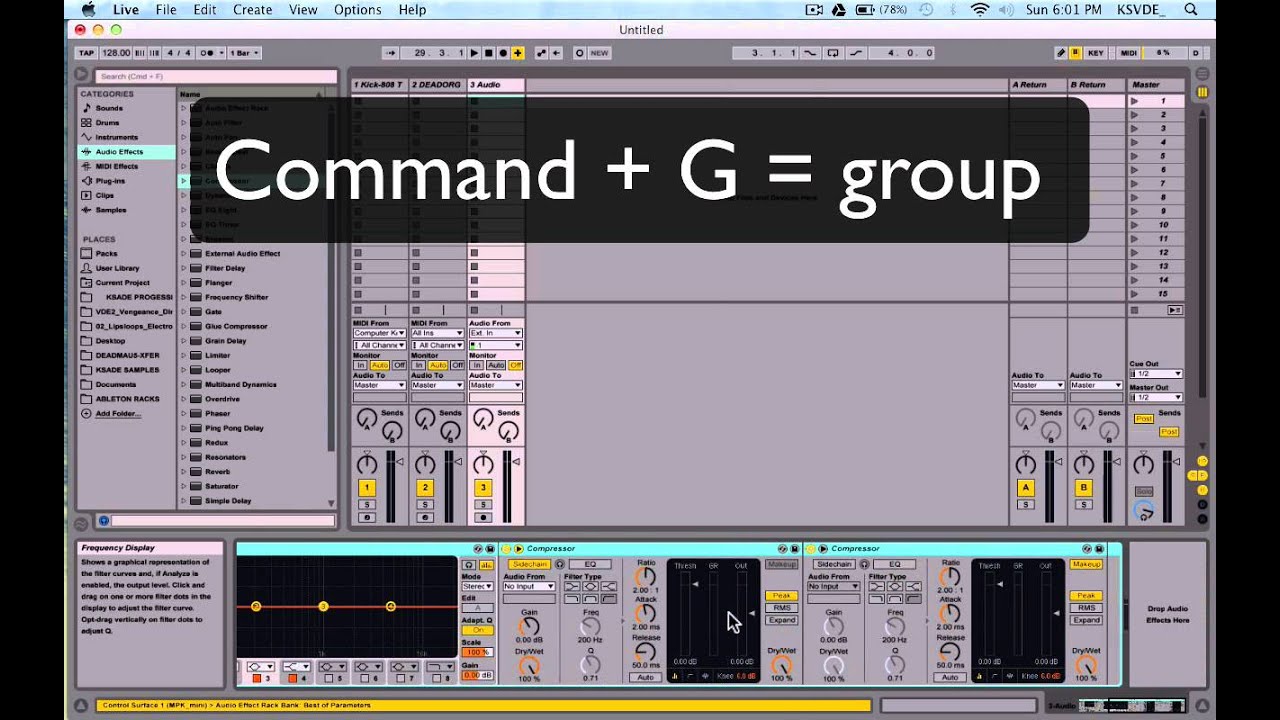This screenshot has height=720, width=1280.
Task: Toggle the MIDI Arrangement Overdub plus button
Action: [x=517, y=53]
